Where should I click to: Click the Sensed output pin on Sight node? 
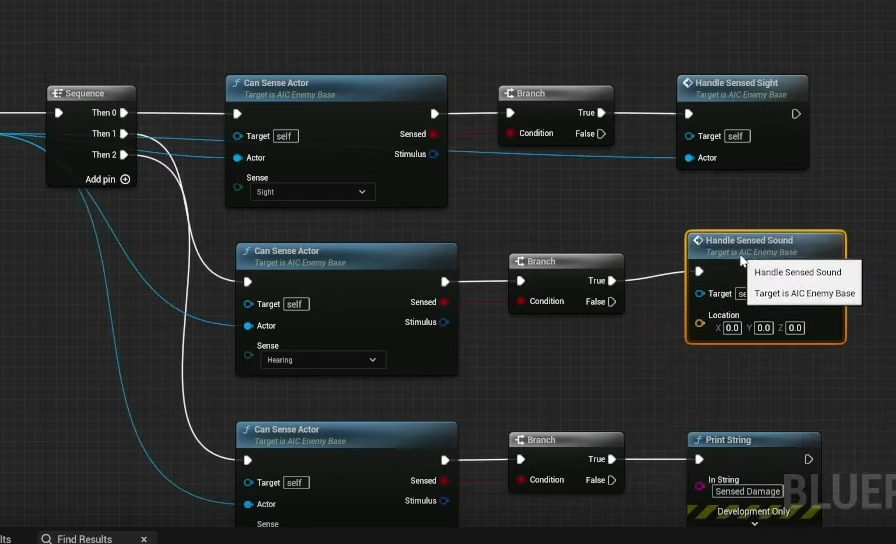[x=434, y=134]
